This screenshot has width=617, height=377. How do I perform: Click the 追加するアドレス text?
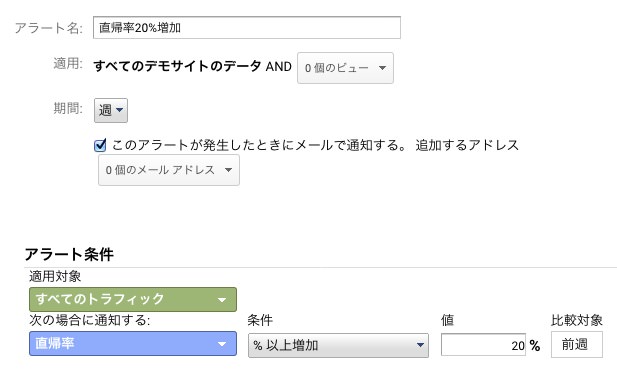click(467, 145)
